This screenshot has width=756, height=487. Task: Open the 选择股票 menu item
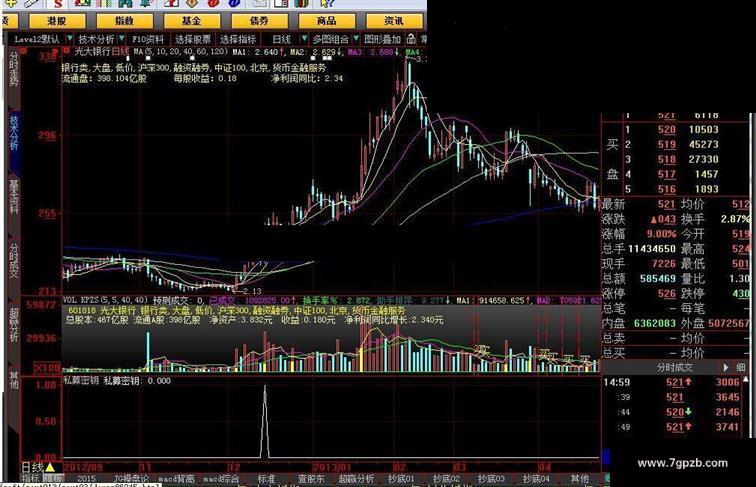pyautogui.click(x=193, y=39)
